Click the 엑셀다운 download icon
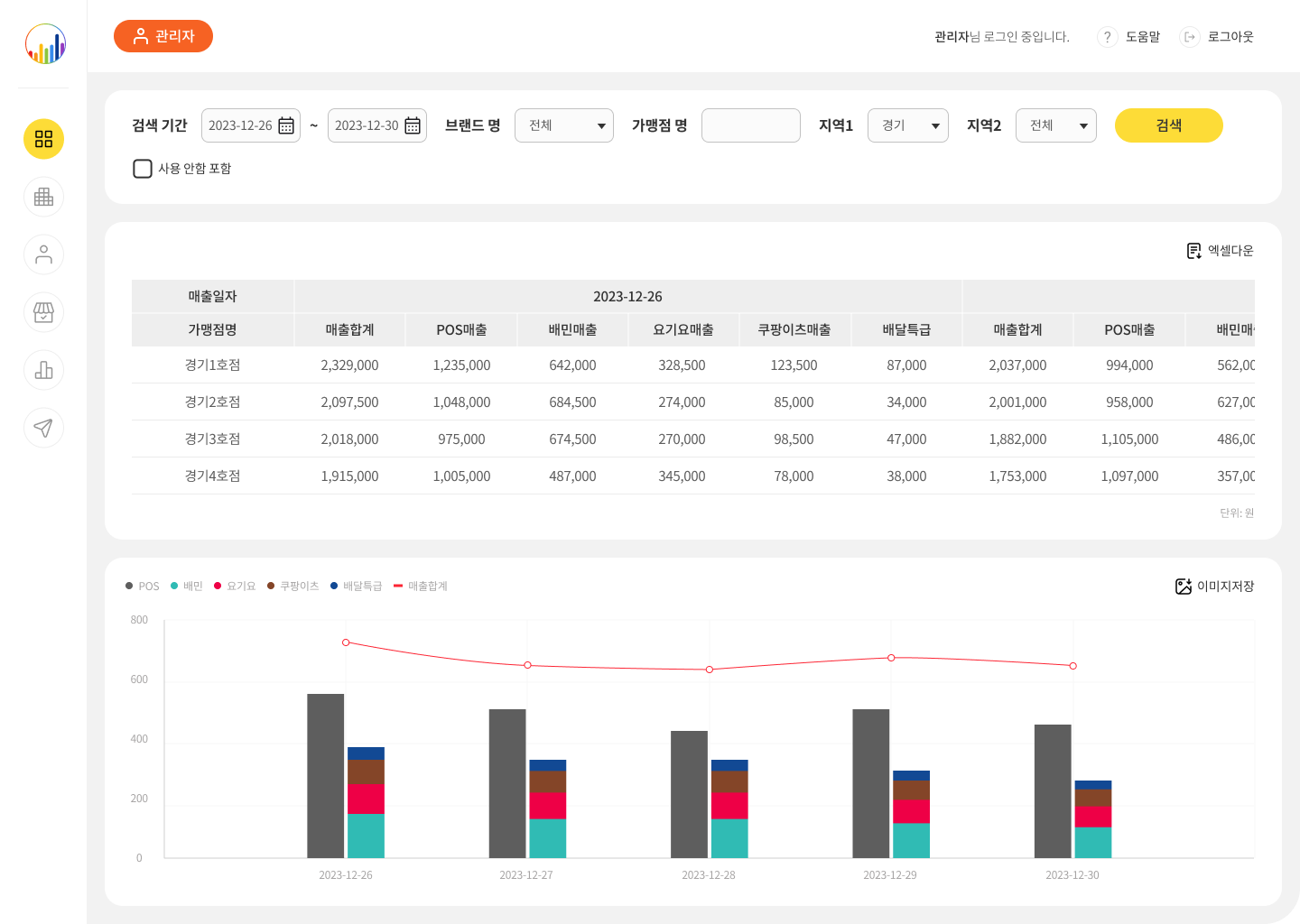1300x924 pixels. point(1193,251)
